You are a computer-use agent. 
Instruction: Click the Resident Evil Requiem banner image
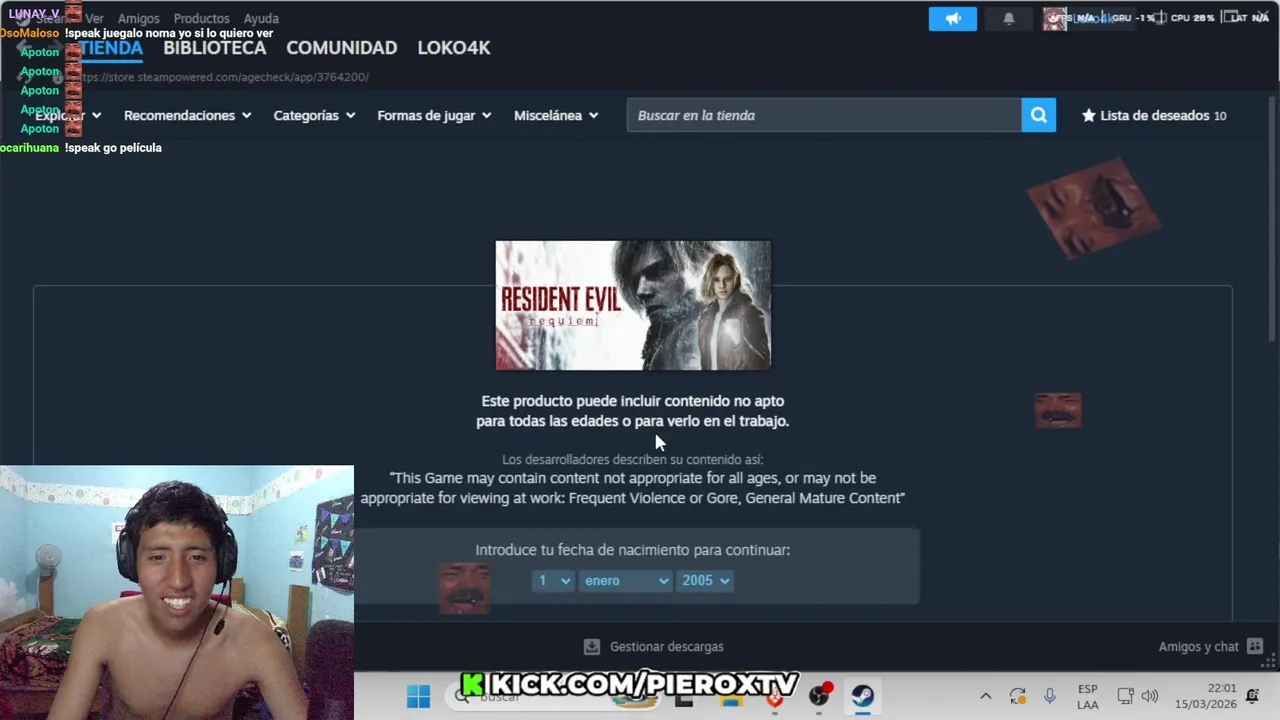[x=633, y=305]
